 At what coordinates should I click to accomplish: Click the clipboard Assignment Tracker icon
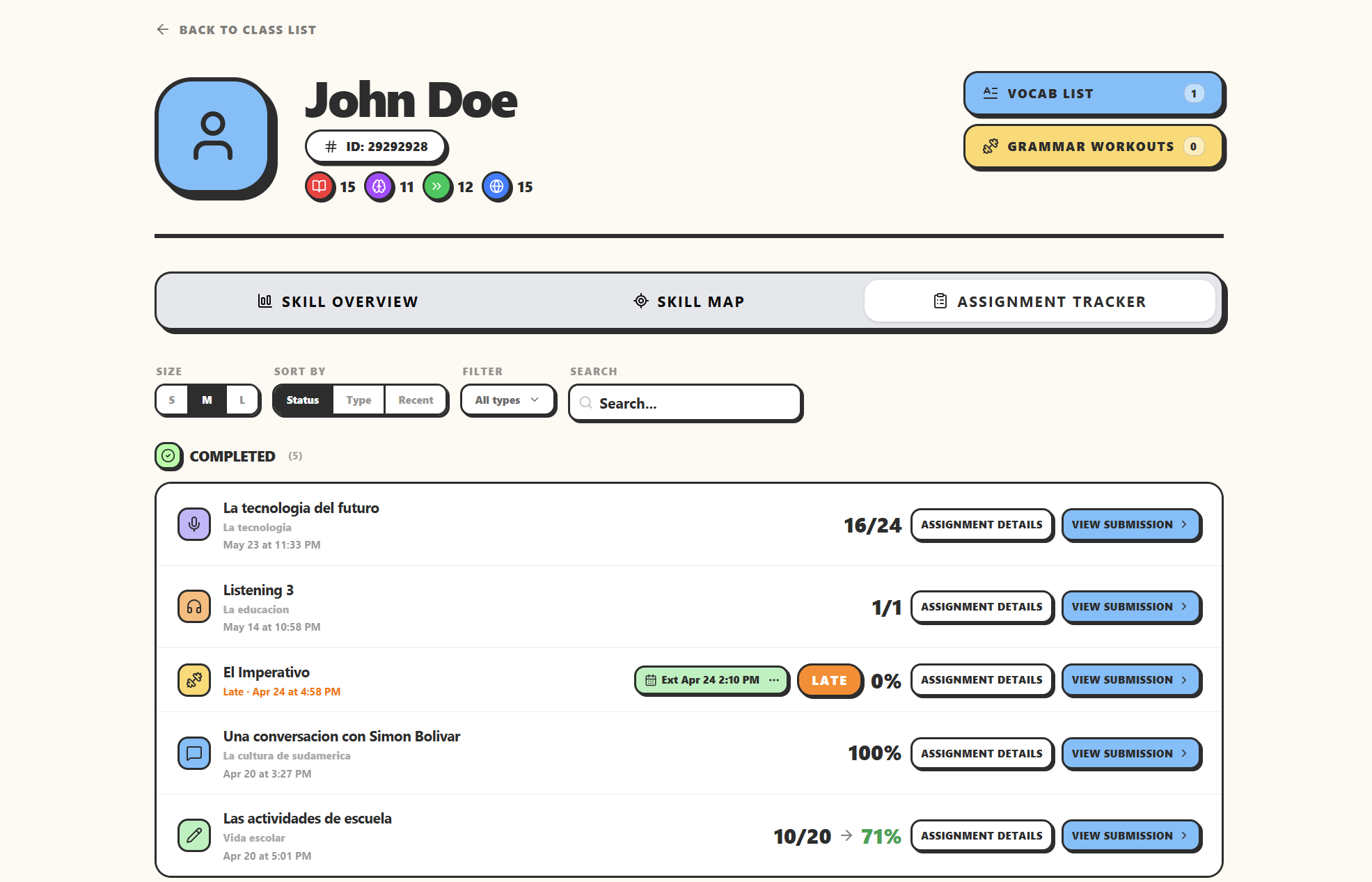[x=940, y=301]
